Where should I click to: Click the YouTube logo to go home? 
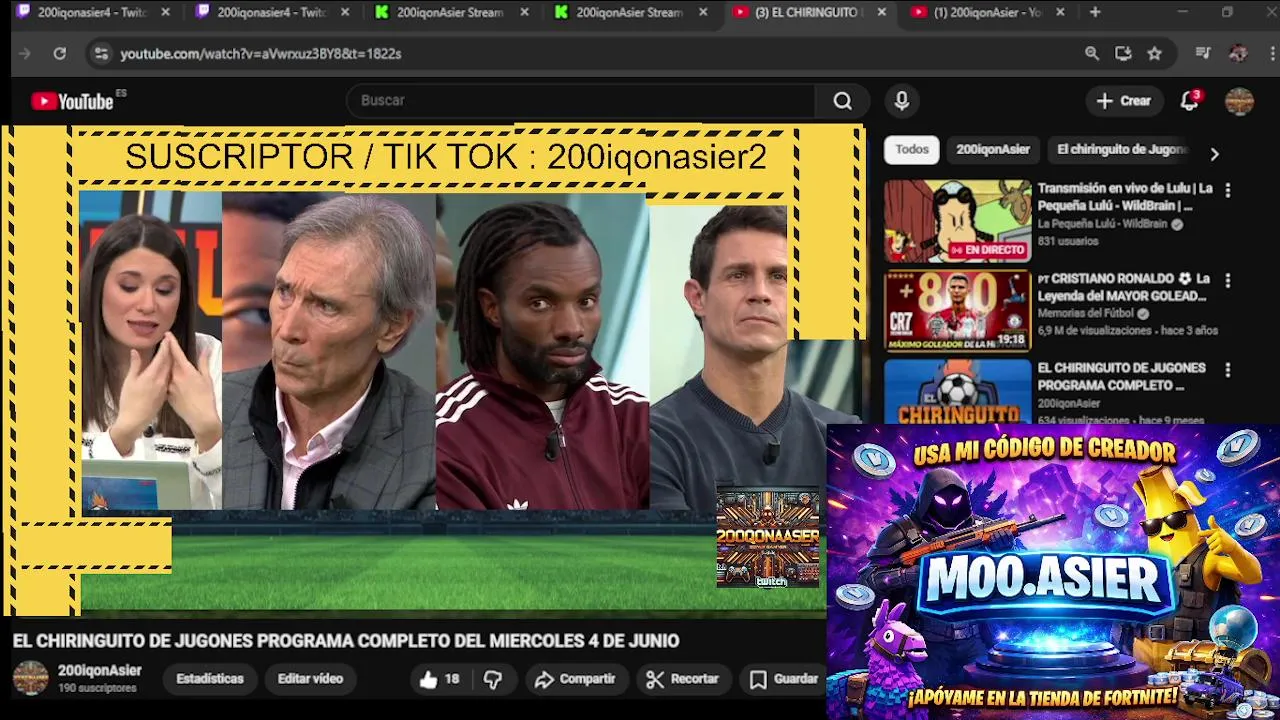(72, 101)
